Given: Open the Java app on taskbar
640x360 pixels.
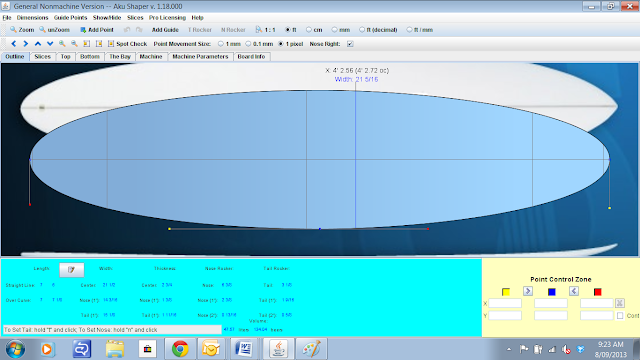Looking at the screenshot, I should tap(278, 349).
